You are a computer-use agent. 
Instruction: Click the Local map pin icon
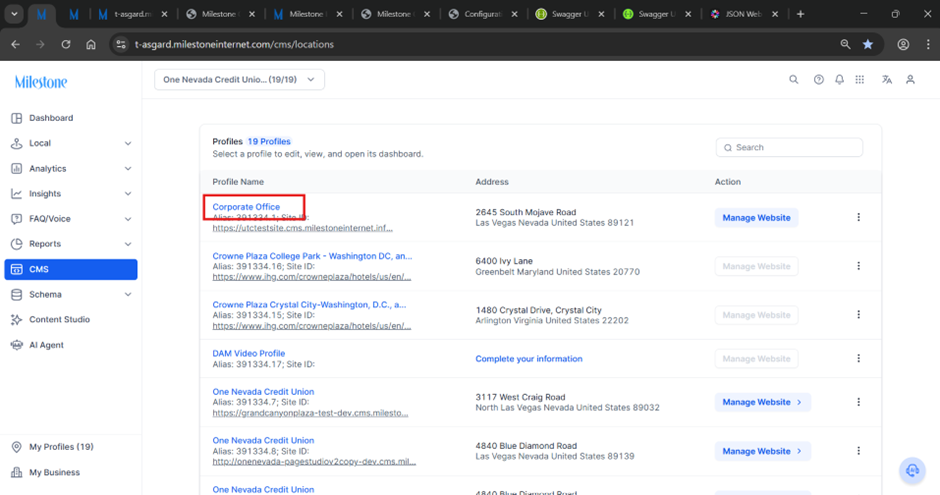17,143
